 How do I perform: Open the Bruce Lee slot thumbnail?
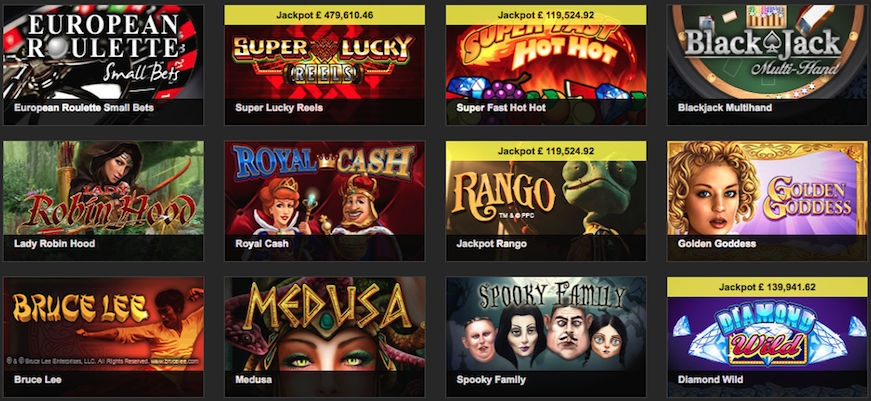coord(103,324)
